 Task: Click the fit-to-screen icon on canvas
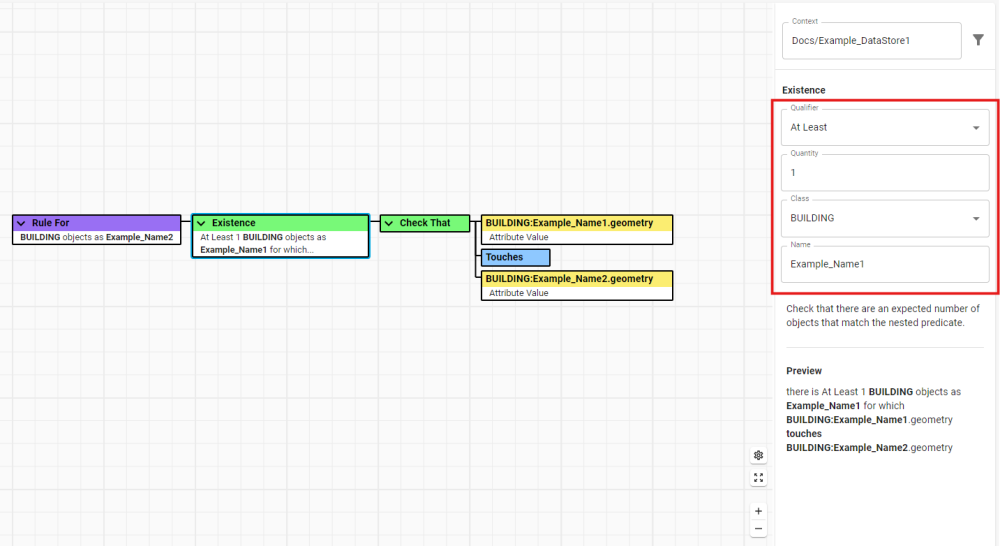pyautogui.click(x=759, y=478)
